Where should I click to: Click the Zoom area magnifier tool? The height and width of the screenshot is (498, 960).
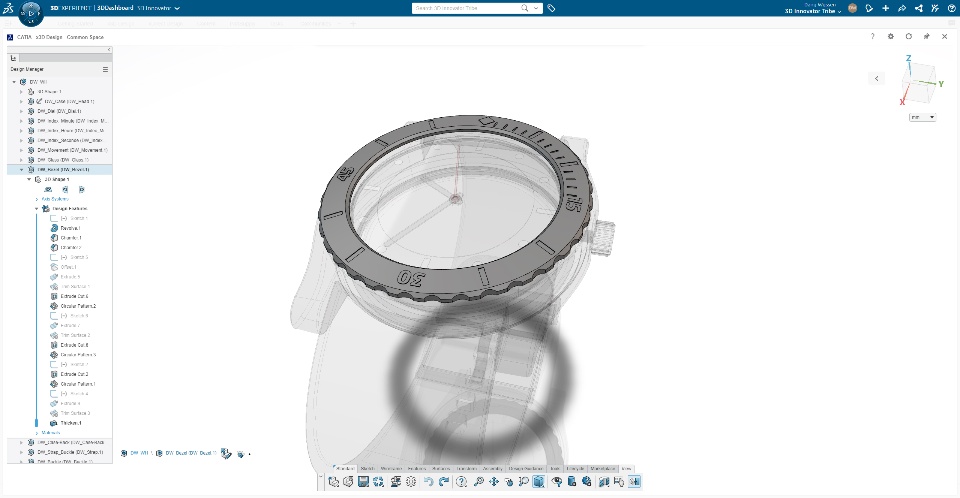pos(523,482)
